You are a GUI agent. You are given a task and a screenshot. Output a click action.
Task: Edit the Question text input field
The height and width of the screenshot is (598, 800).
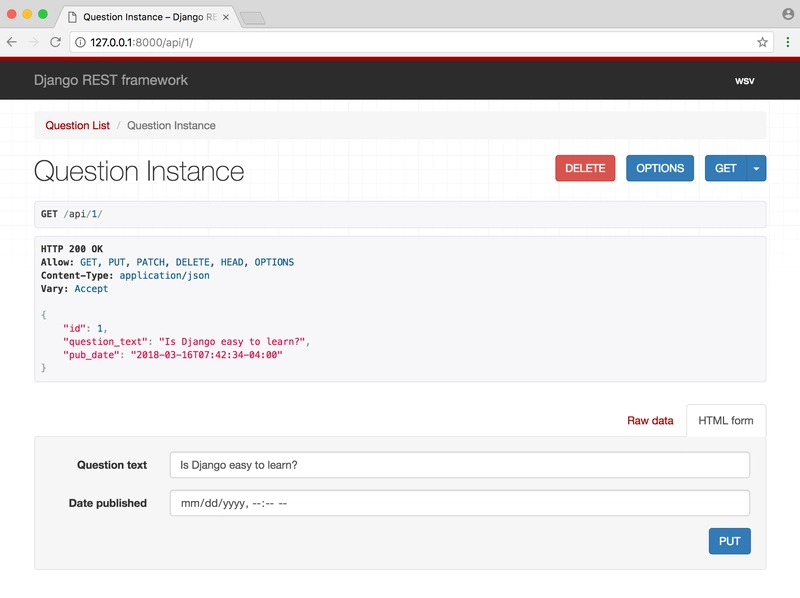[460, 465]
